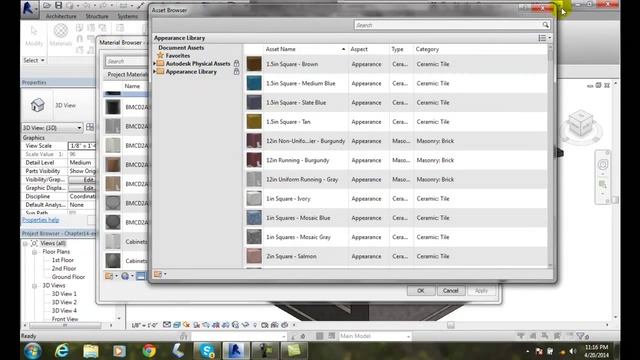The image size is (640, 360).
Task: Click the Save icon in quick access toolbar
Action: [x=58, y=6]
